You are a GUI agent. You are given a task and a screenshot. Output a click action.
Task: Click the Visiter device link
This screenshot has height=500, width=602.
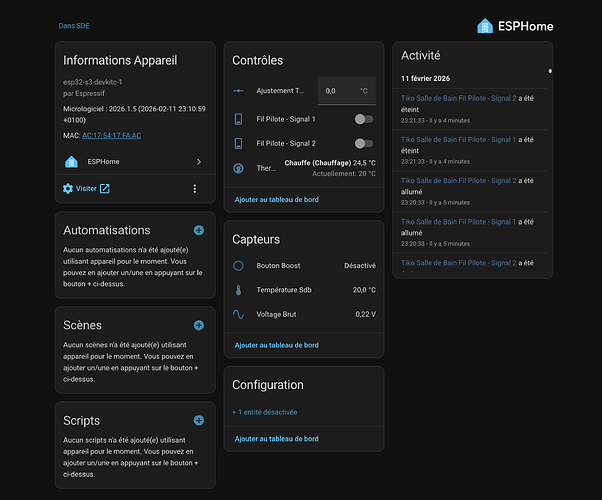tap(86, 188)
